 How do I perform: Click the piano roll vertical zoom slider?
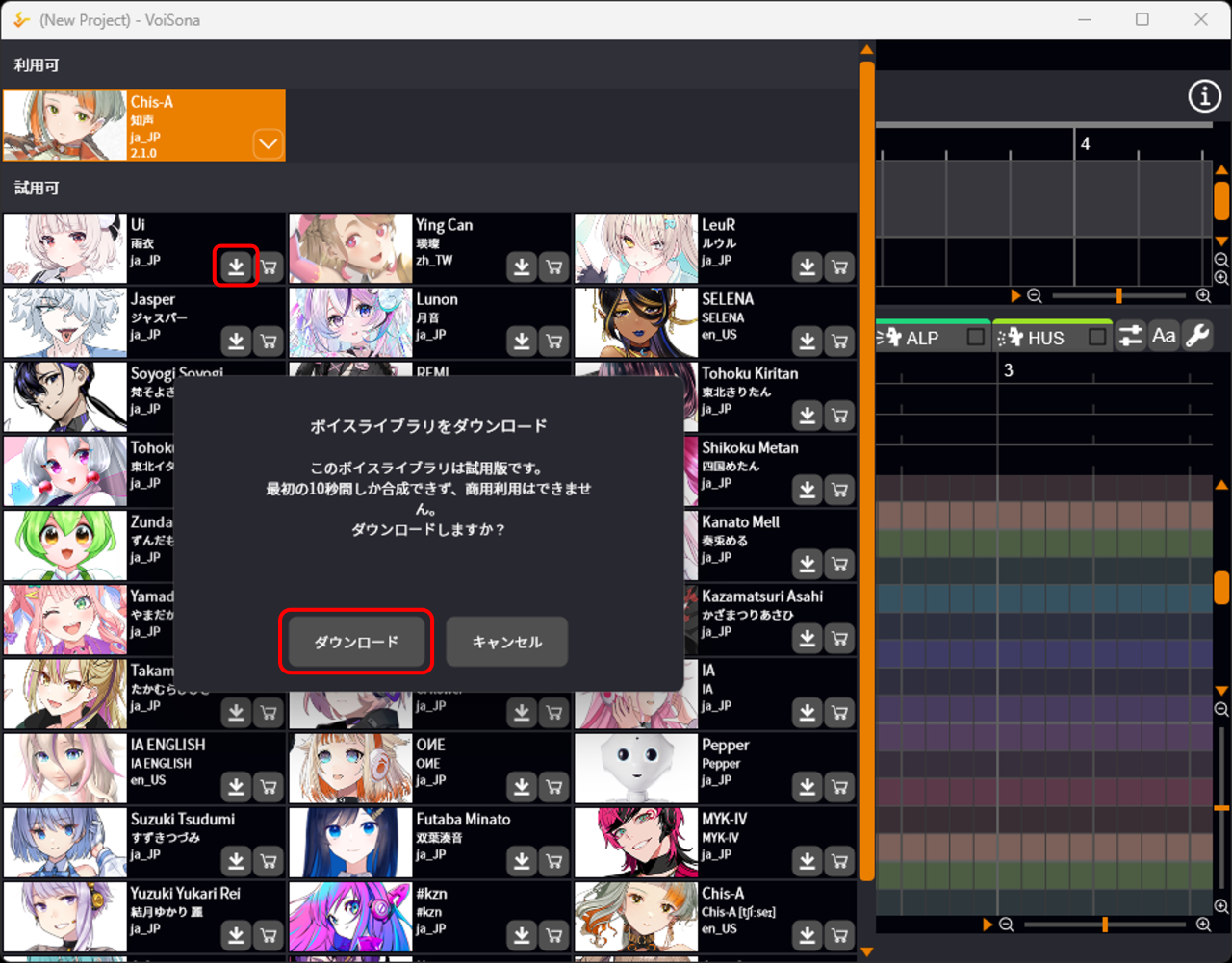pos(1221,808)
